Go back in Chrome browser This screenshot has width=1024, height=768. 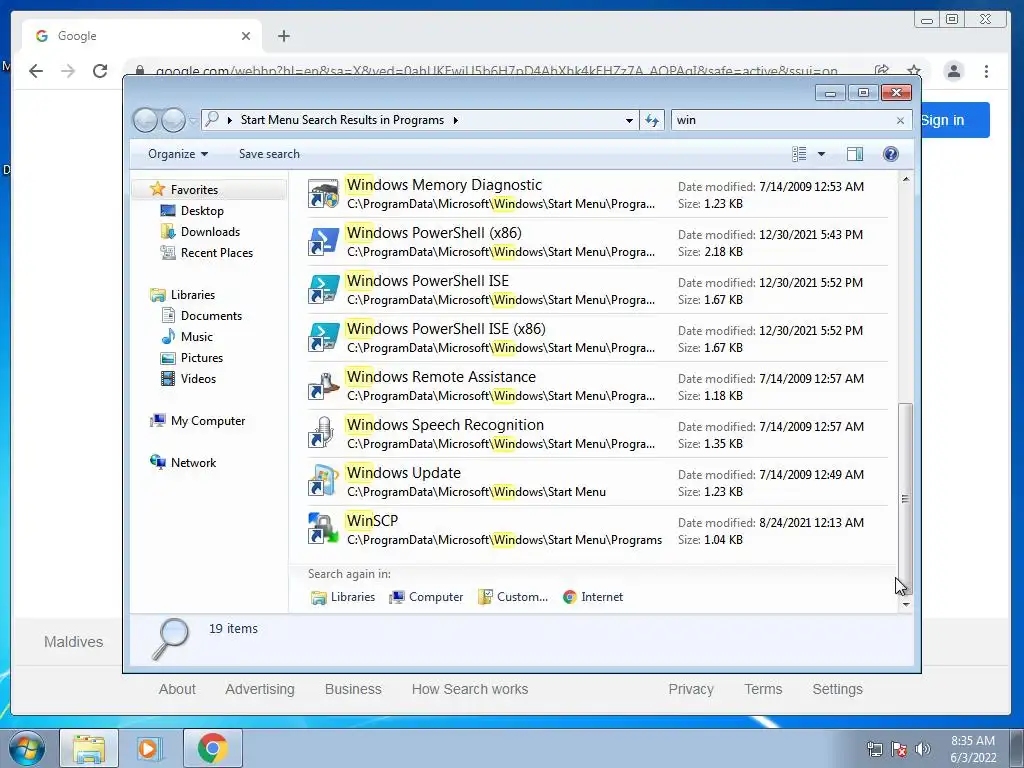coord(36,71)
